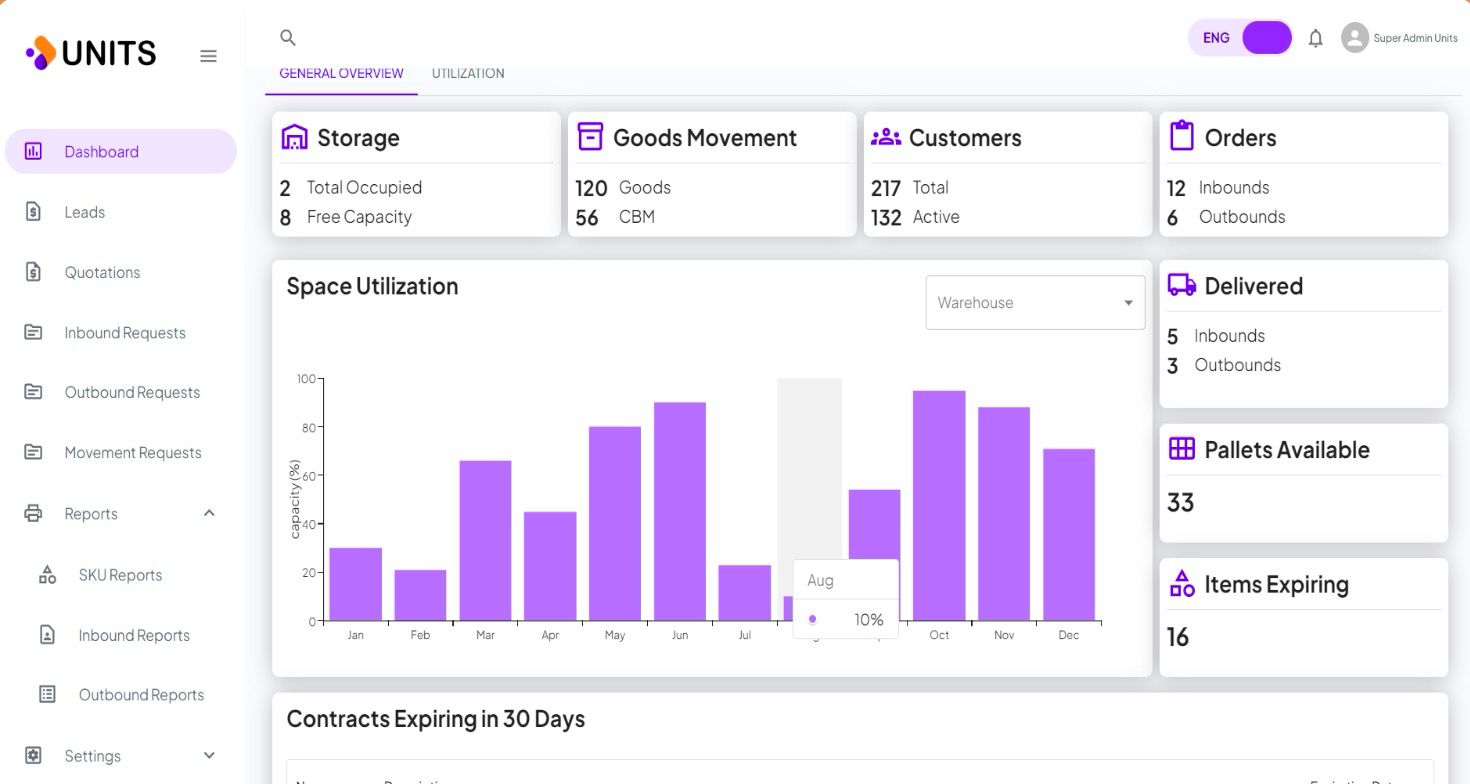Click the Delivered truck icon
Screen dimensions: 1470x784
(1182, 285)
